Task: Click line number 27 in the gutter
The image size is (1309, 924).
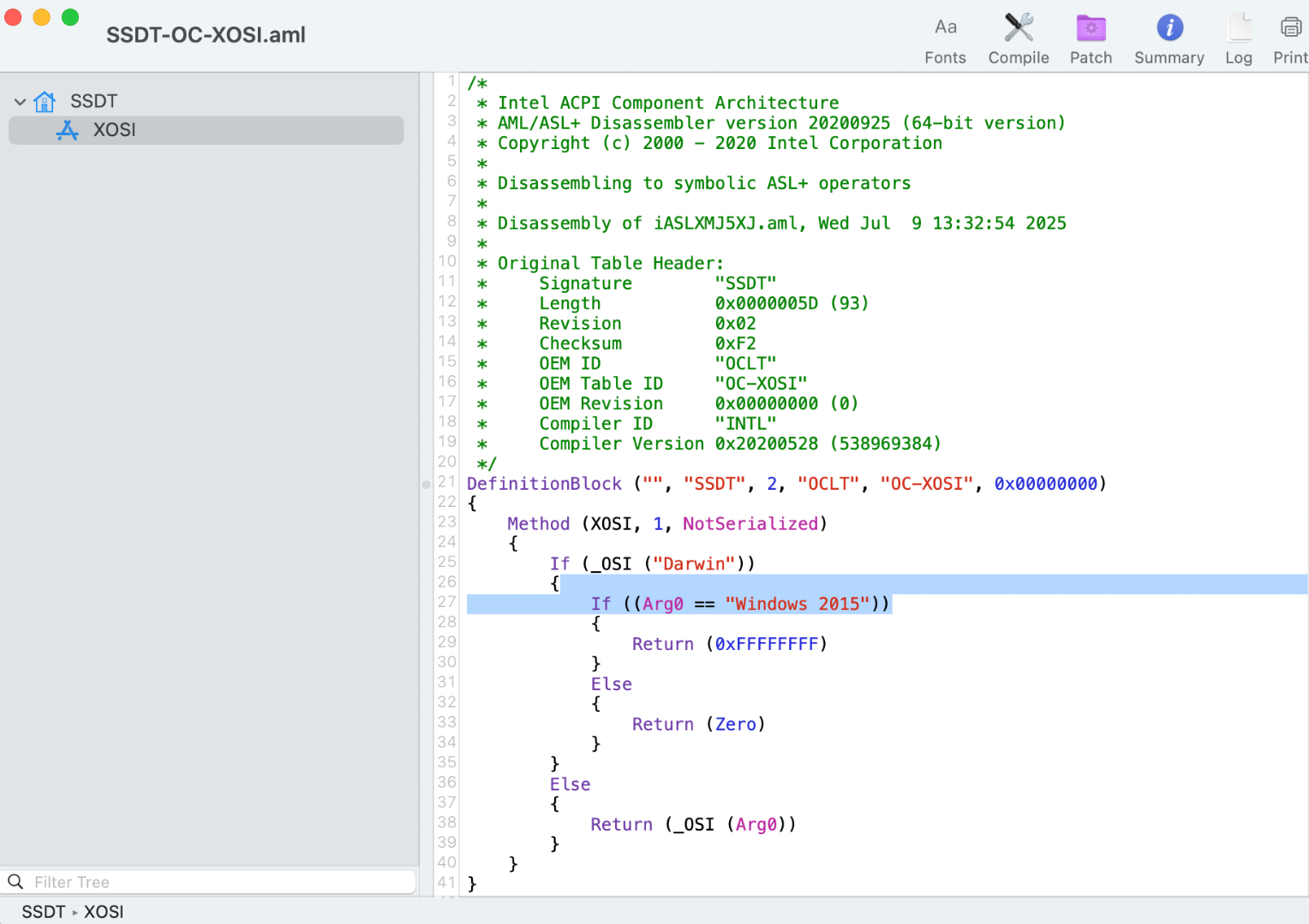Action: pyautogui.click(x=446, y=602)
